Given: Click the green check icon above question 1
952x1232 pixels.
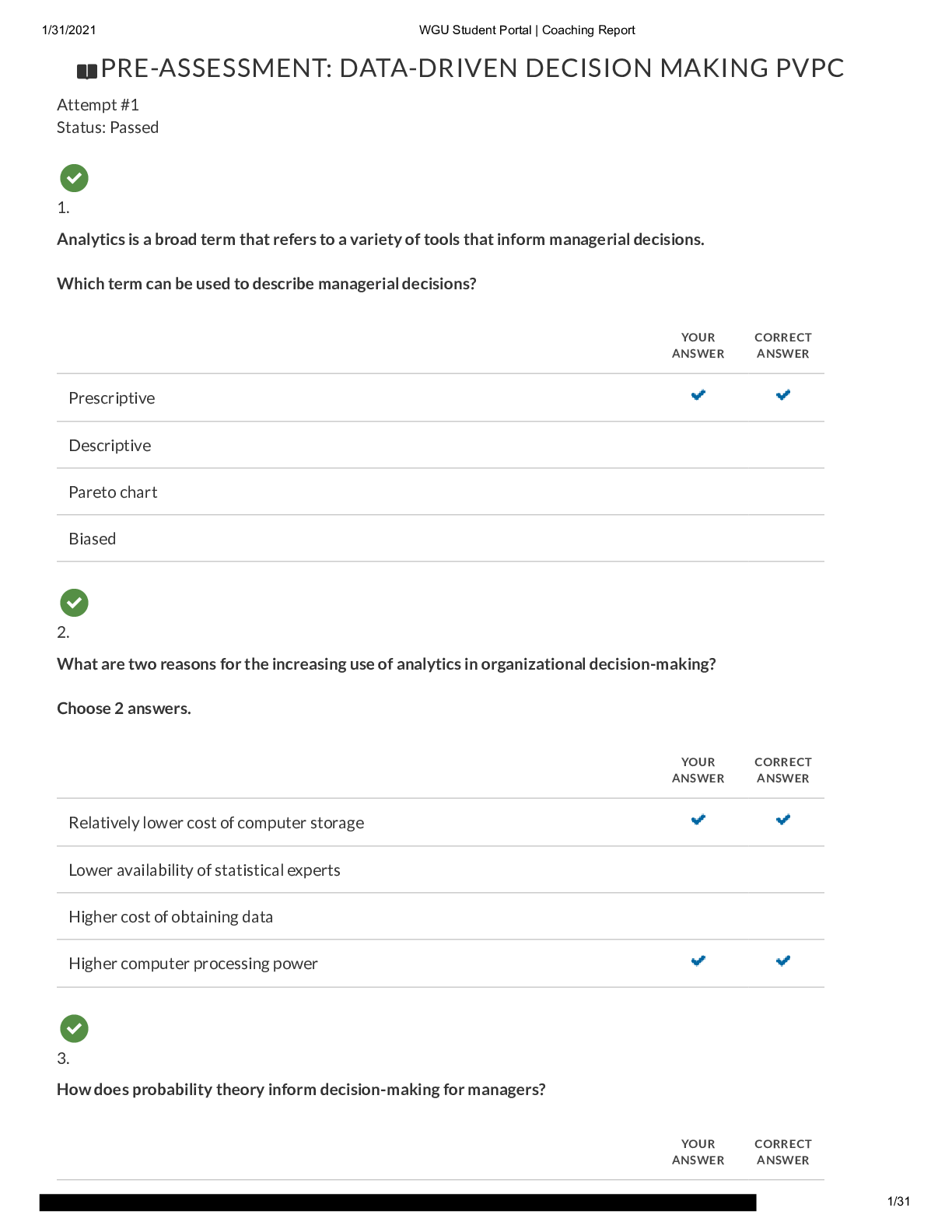Looking at the screenshot, I should (74, 178).
